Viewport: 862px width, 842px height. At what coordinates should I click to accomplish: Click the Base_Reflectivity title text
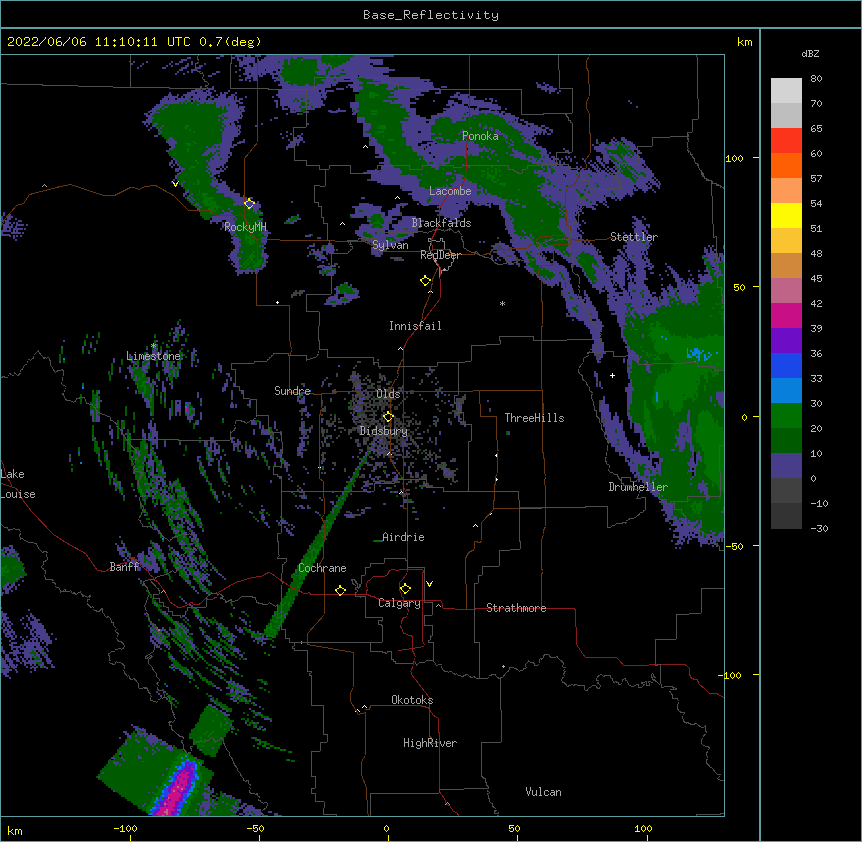pyautogui.click(x=431, y=15)
